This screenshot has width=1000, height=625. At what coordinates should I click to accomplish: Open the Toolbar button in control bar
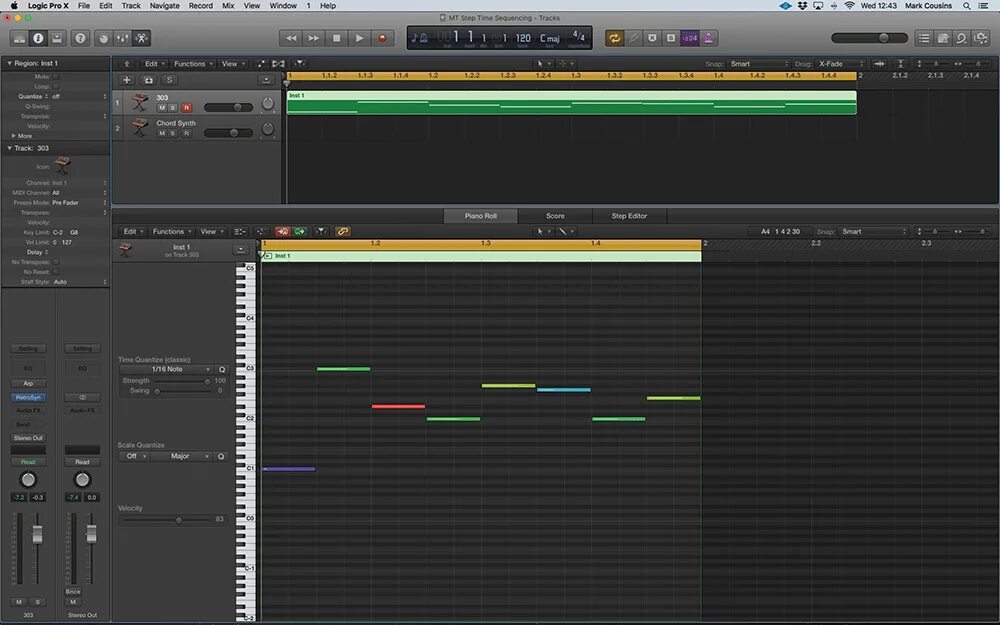click(x=57, y=38)
